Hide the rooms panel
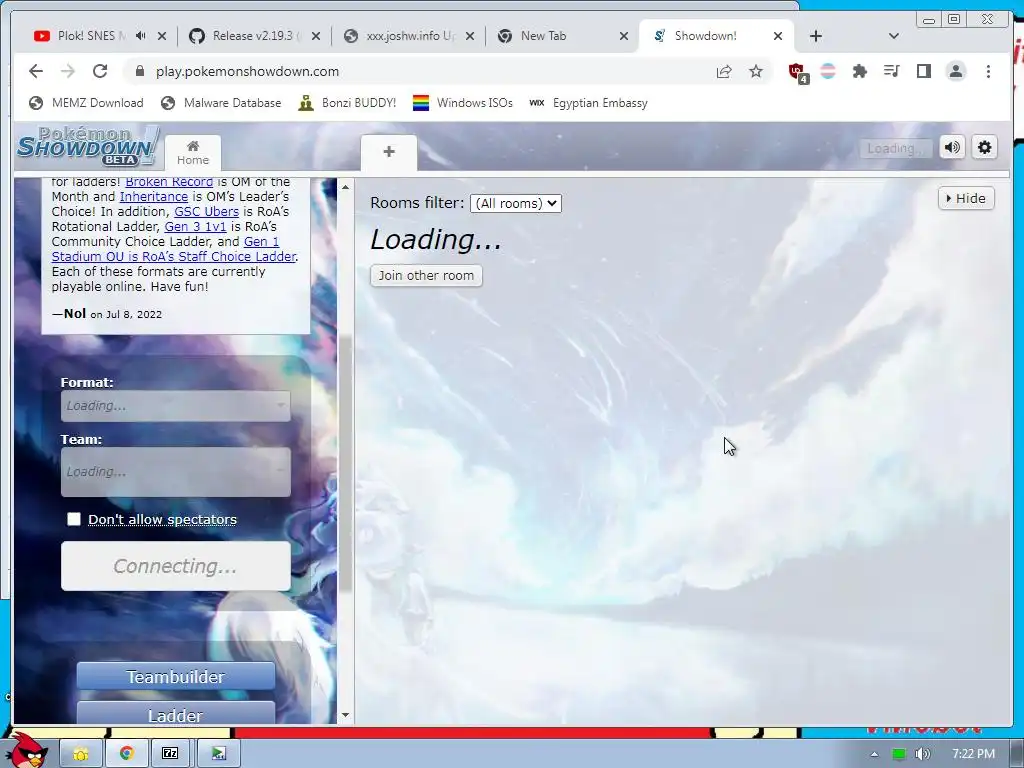 pos(966,199)
